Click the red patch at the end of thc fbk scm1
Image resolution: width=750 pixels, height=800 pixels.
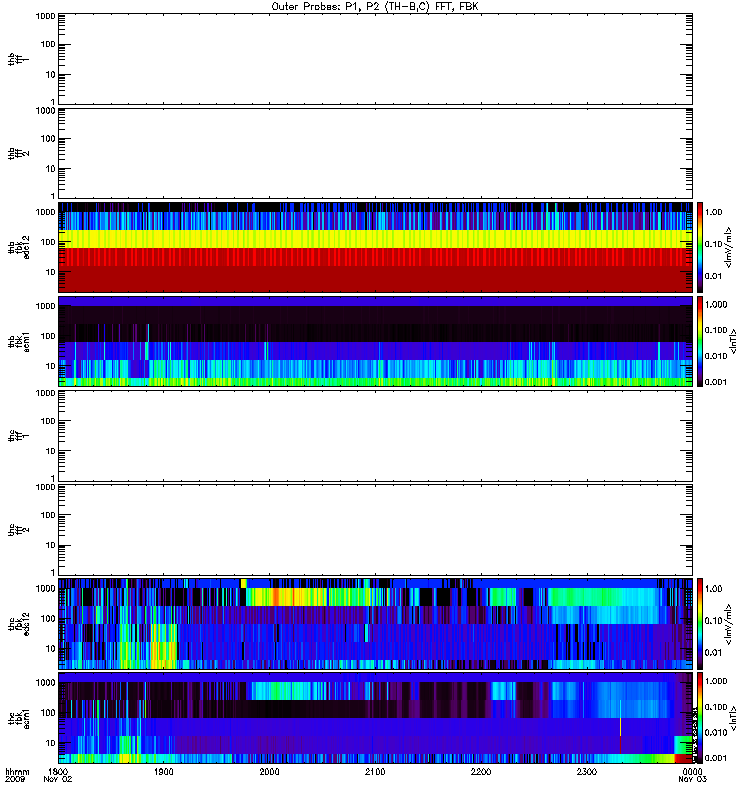tap(683, 759)
